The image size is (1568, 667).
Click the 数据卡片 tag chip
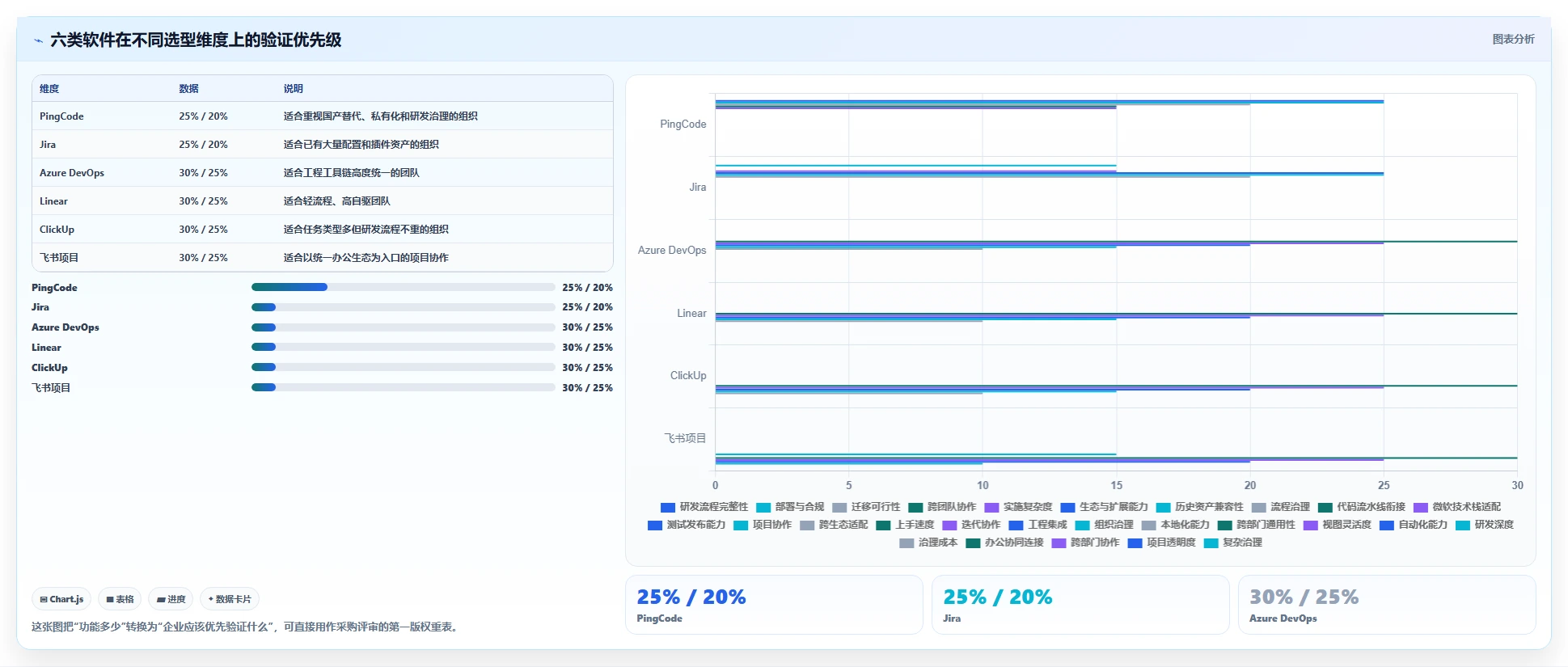[230, 599]
